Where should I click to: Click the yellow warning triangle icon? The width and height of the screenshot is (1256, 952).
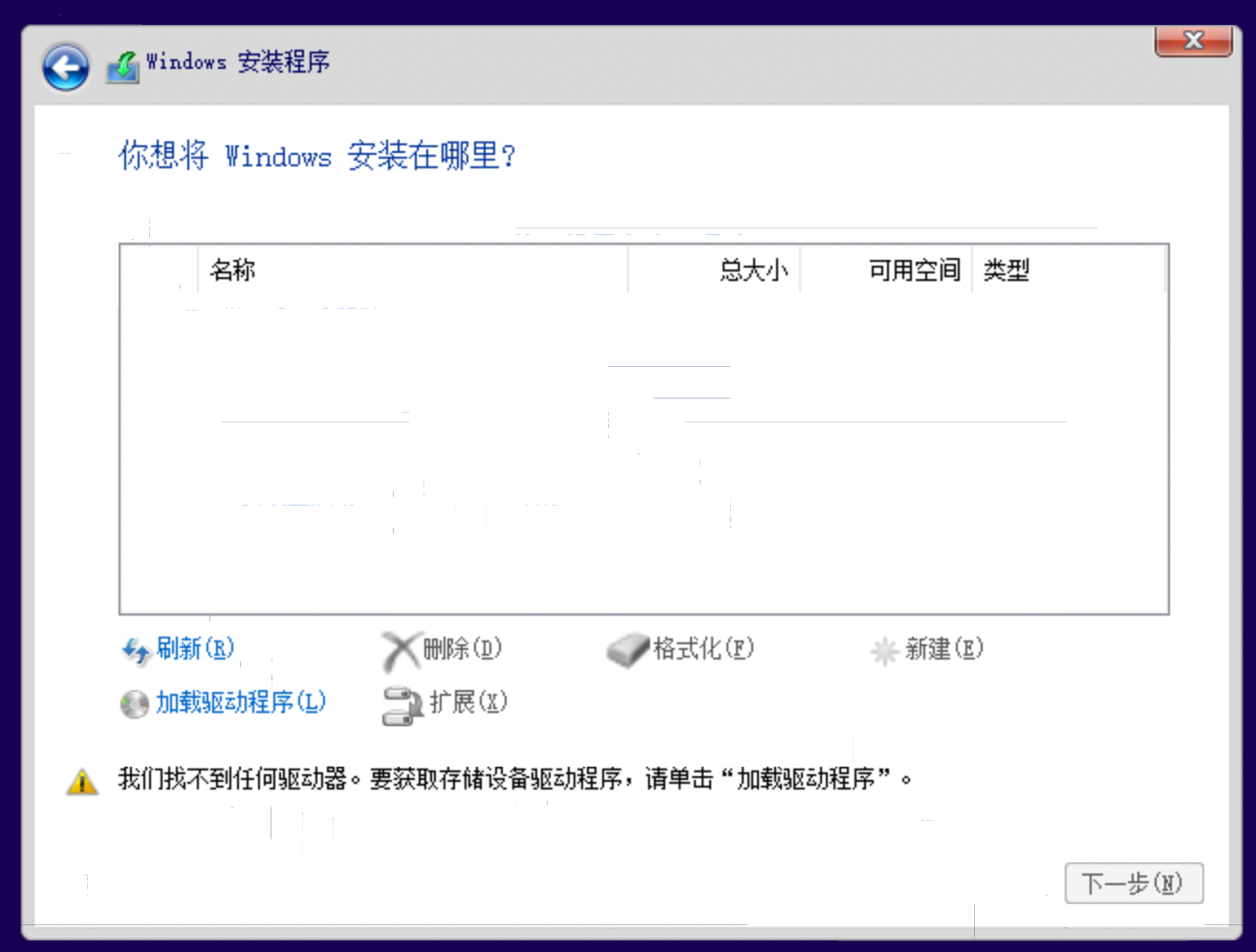coord(82,782)
